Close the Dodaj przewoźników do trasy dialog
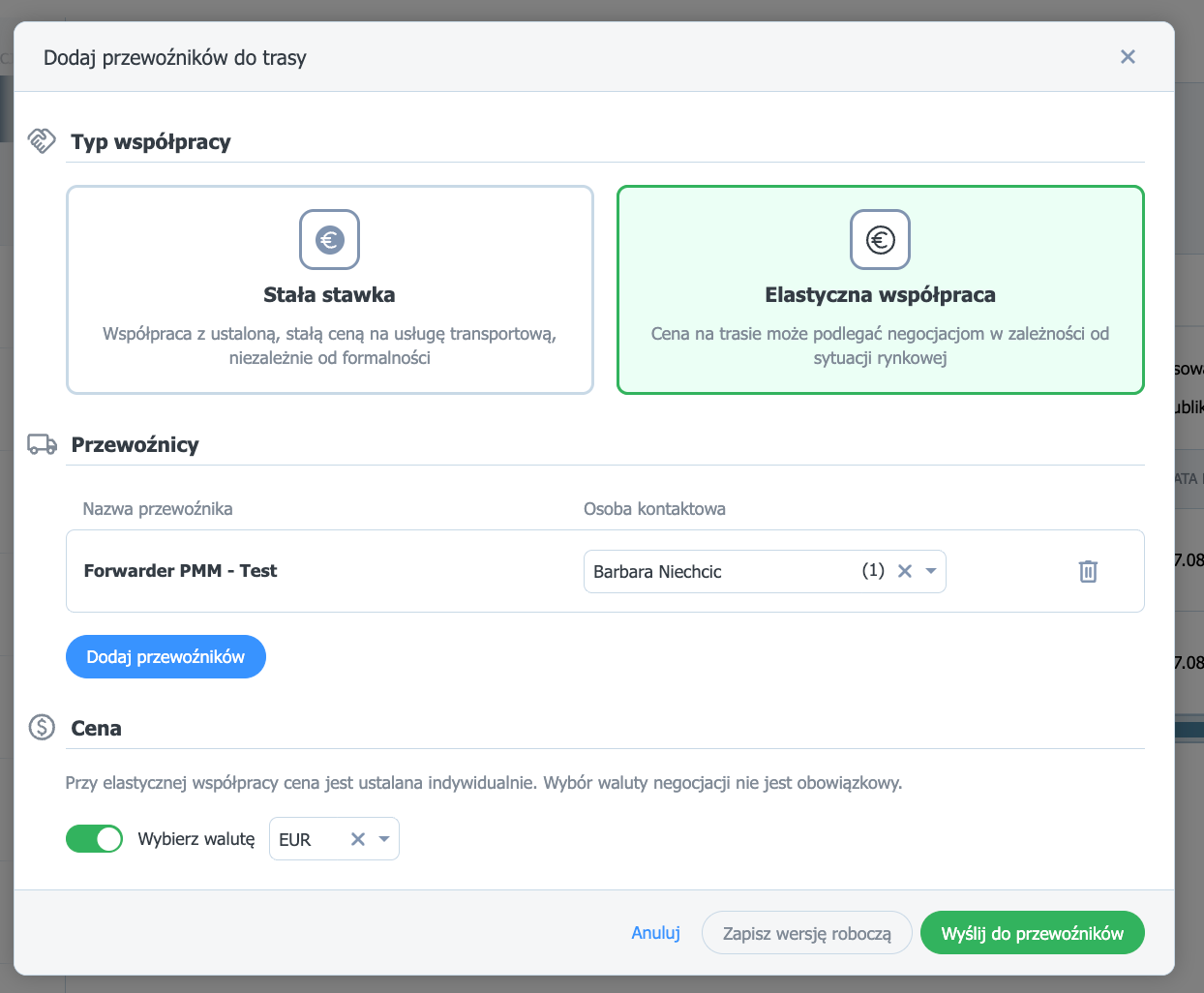This screenshot has height=993, width=1204. pyautogui.click(x=1128, y=56)
